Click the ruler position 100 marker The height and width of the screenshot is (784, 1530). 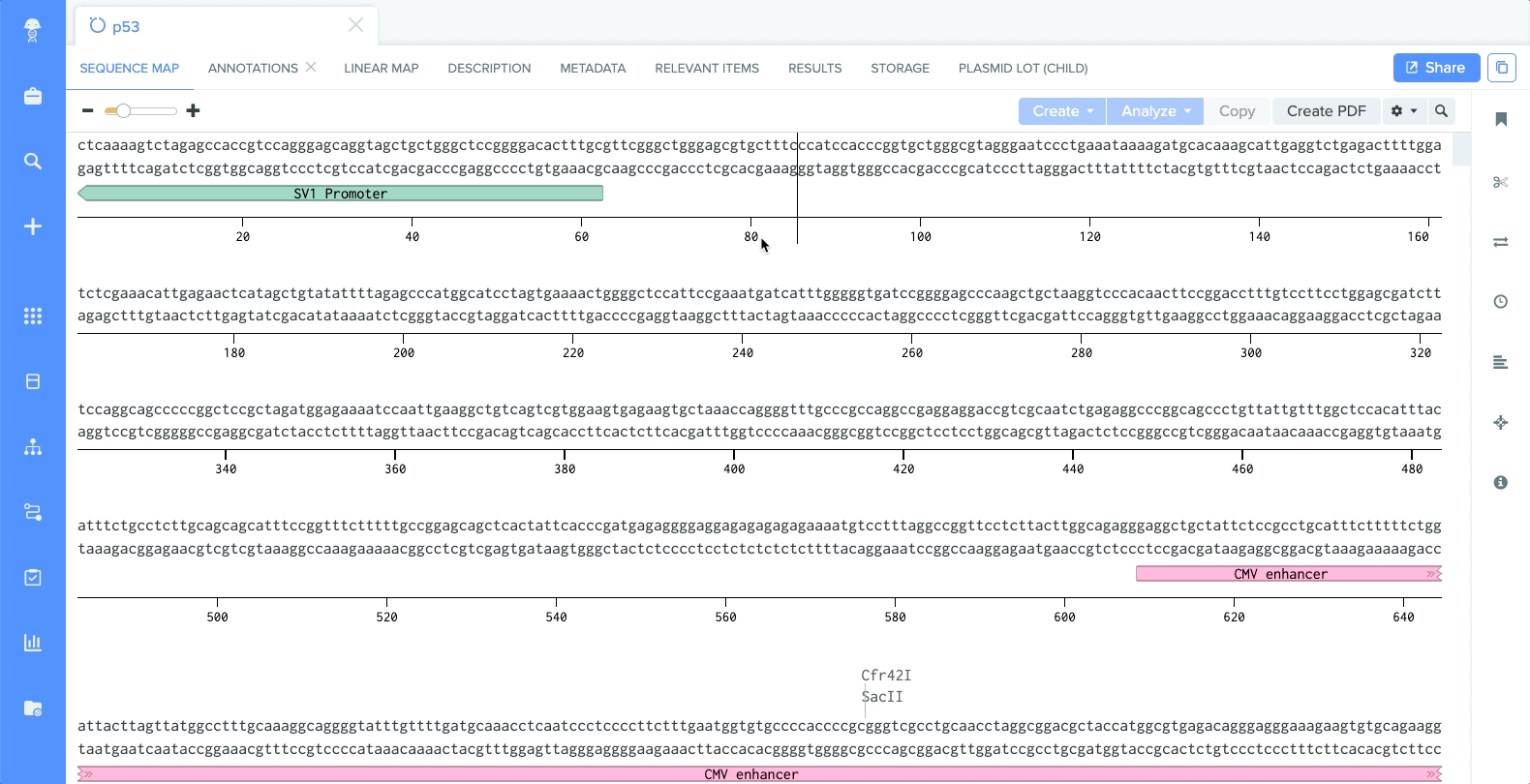[920, 236]
